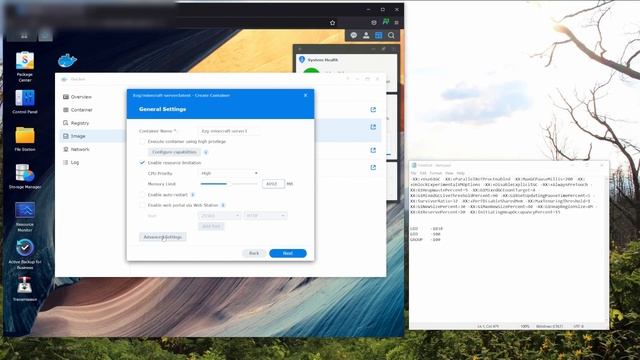Screen dimensions: 640x360
Task: Click the Memory Limit slider track
Action: coord(229,184)
